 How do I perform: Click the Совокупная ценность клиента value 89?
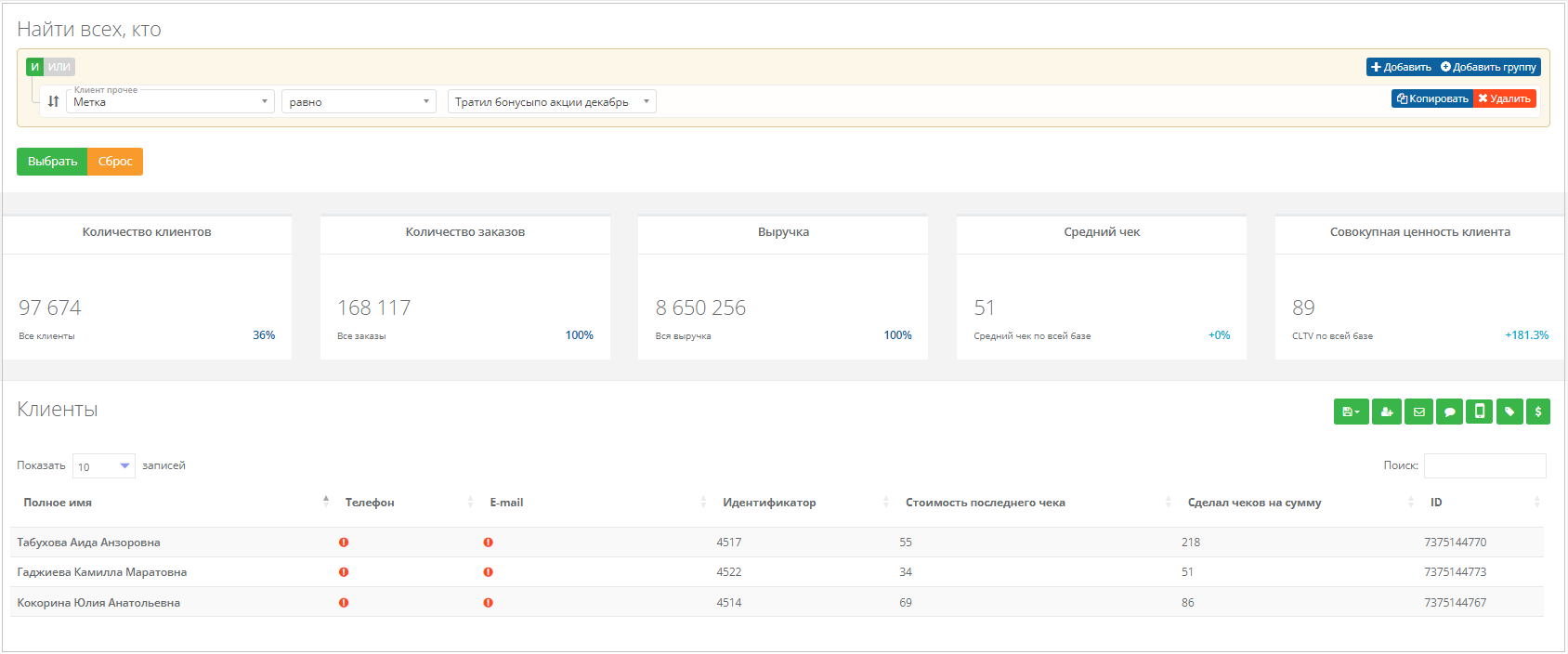tap(1303, 307)
